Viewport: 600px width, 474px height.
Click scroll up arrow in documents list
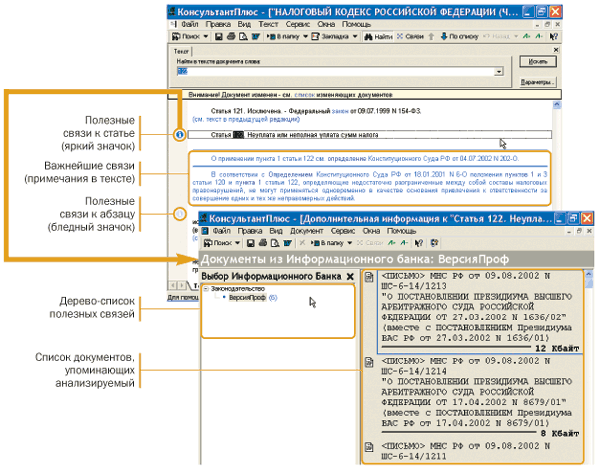(589, 274)
